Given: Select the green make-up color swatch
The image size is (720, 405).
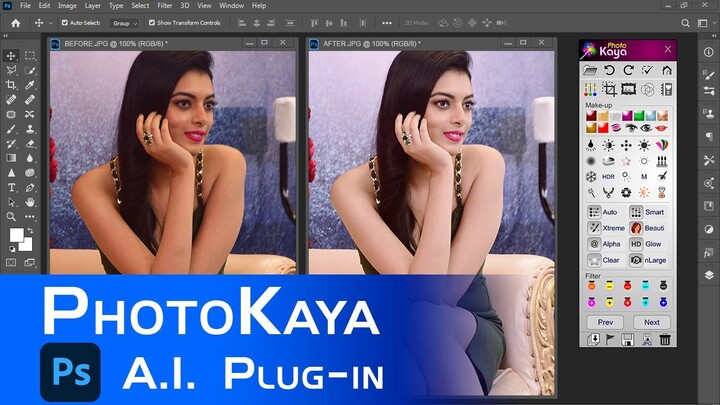Looking at the screenshot, I should pos(639,115).
